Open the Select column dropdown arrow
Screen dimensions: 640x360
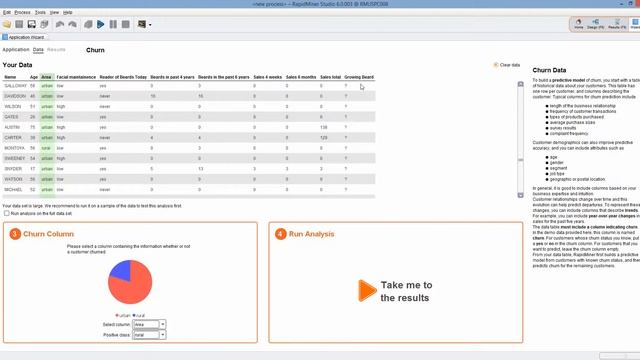[x=162, y=324]
